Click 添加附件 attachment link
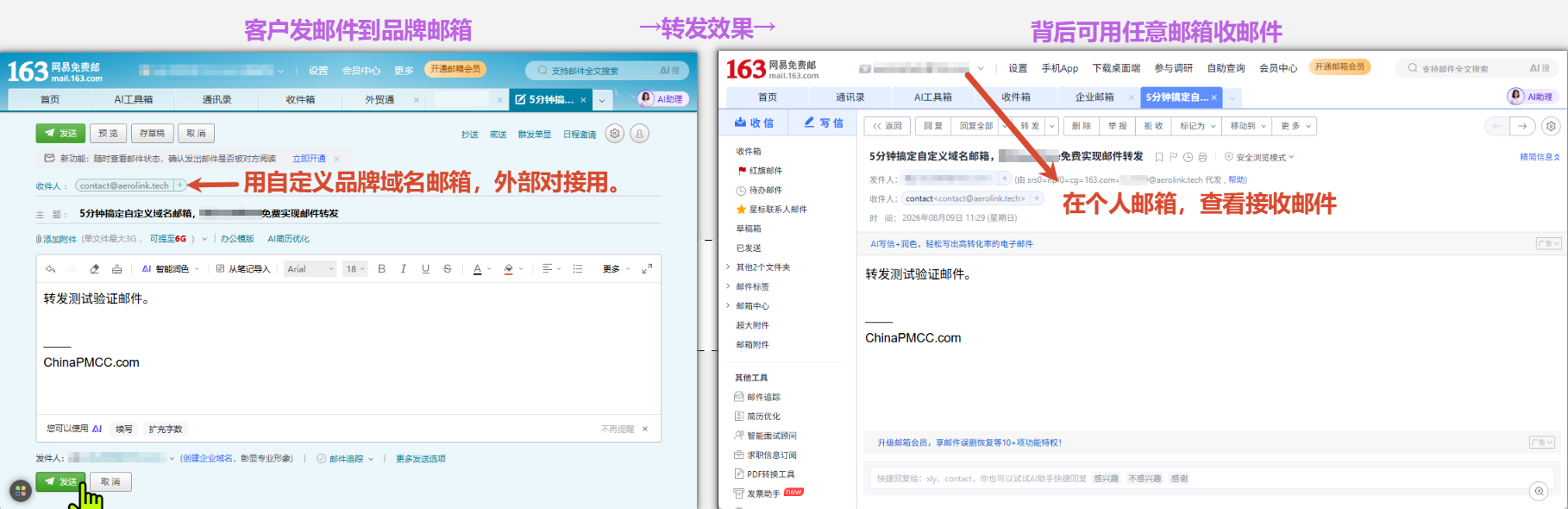The width and height of the screenshot is (1568, 509). point(57,239)
